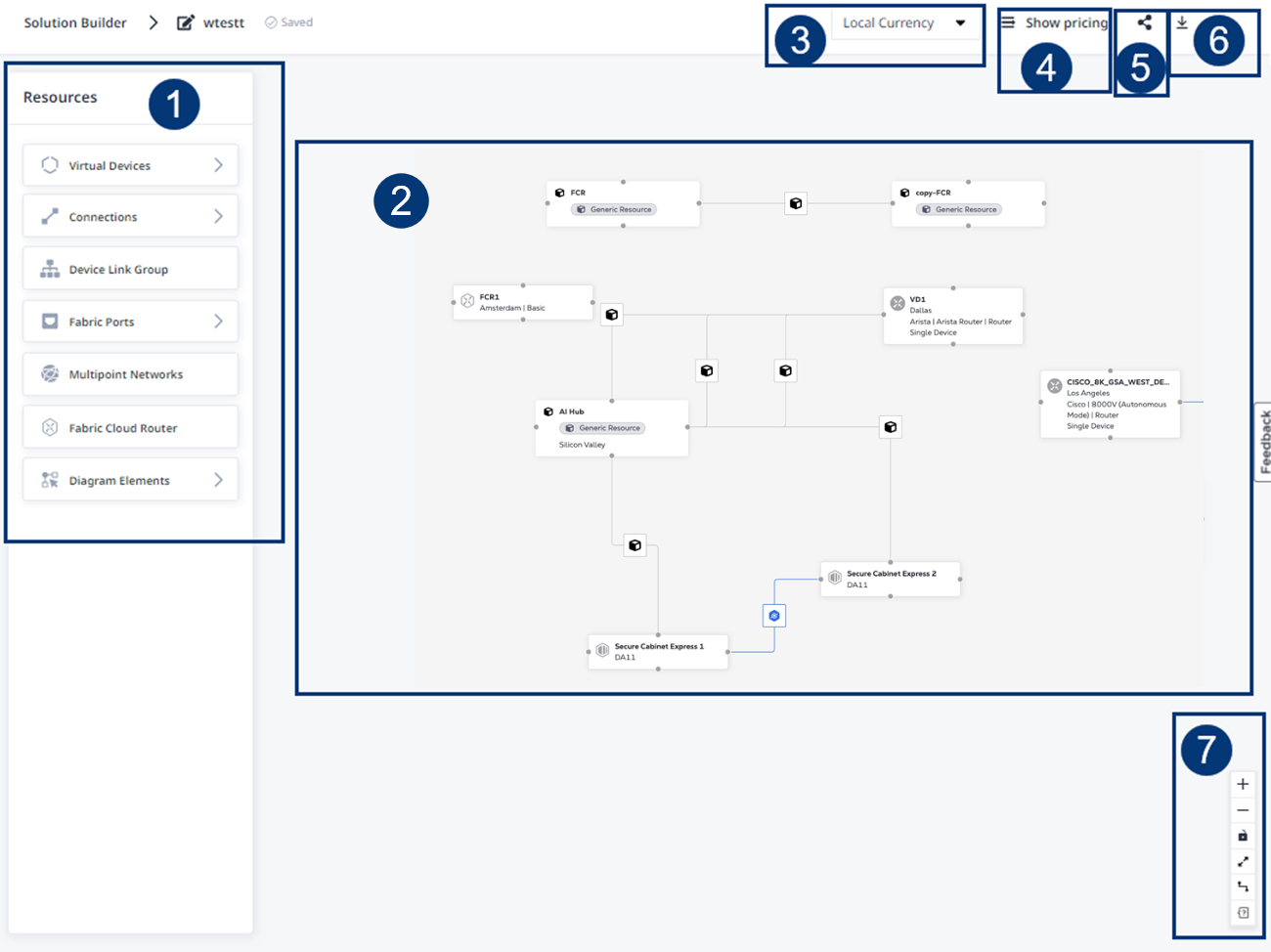Open the Feedback tab on the right edge
1271x952 pixels.
click(x=1264, y=436)
